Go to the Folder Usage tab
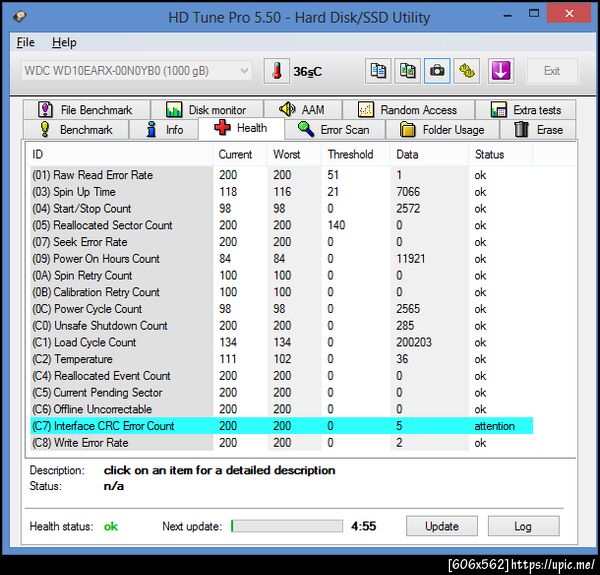Screen dimensions: 600x575 coord(443,130)
